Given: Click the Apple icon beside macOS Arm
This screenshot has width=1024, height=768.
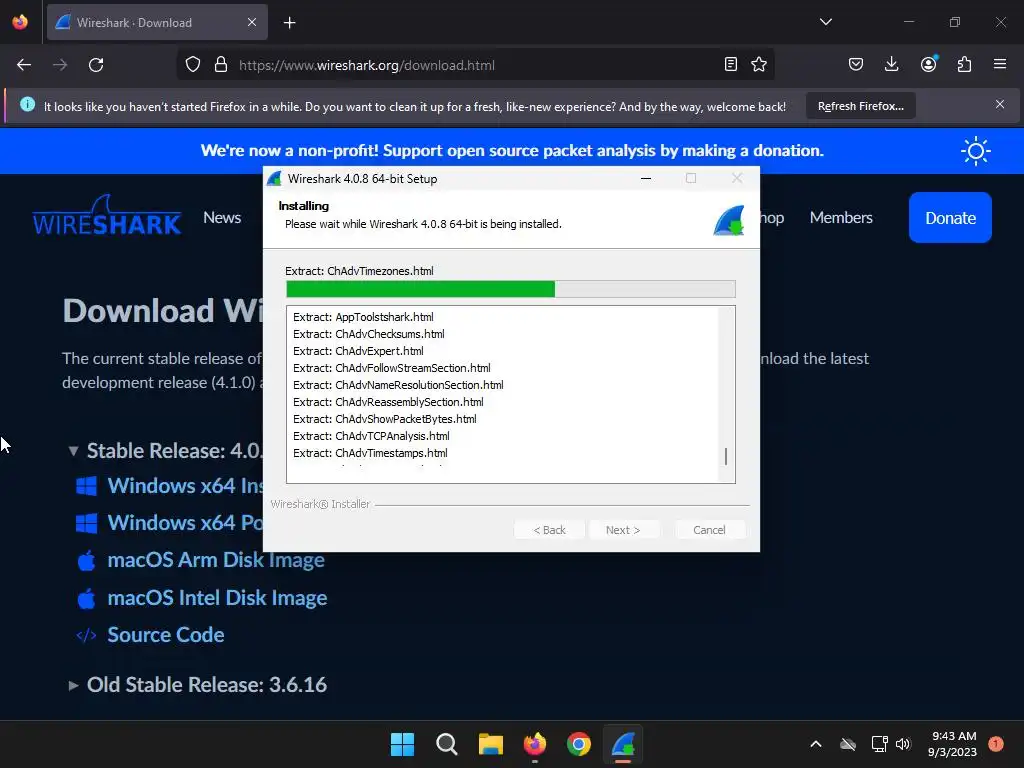Looking at the screenshot, I should [86, 560].
